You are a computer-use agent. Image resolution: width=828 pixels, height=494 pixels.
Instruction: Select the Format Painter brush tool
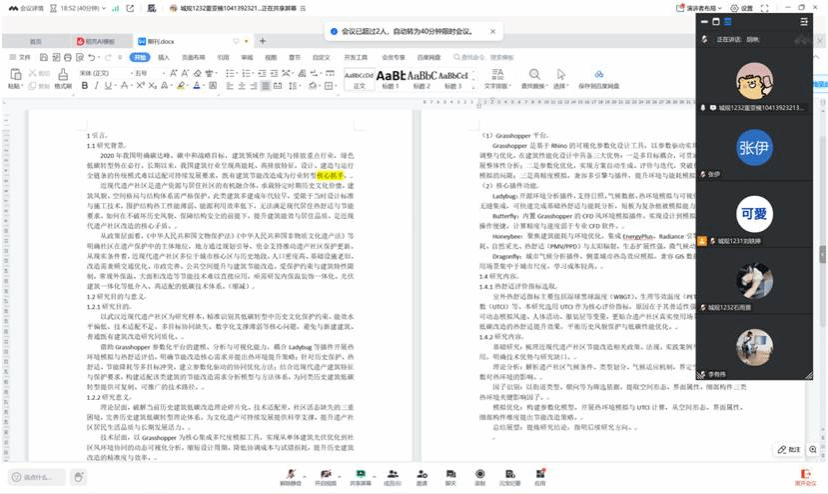(63, 74)
